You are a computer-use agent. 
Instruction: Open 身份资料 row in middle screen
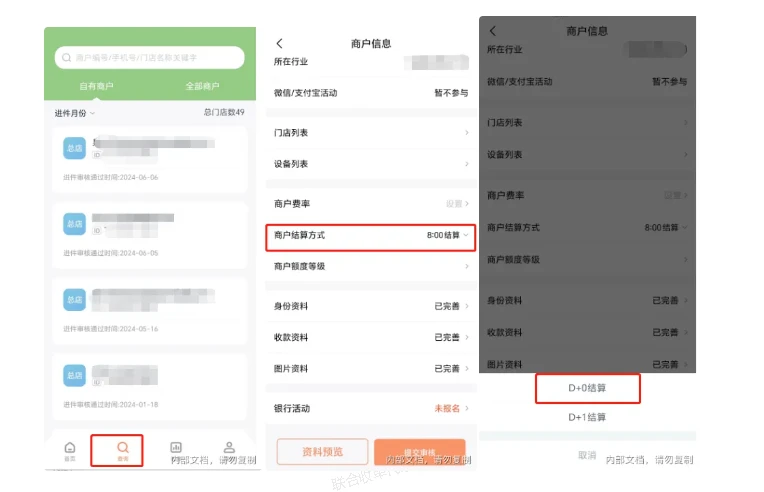371,306
